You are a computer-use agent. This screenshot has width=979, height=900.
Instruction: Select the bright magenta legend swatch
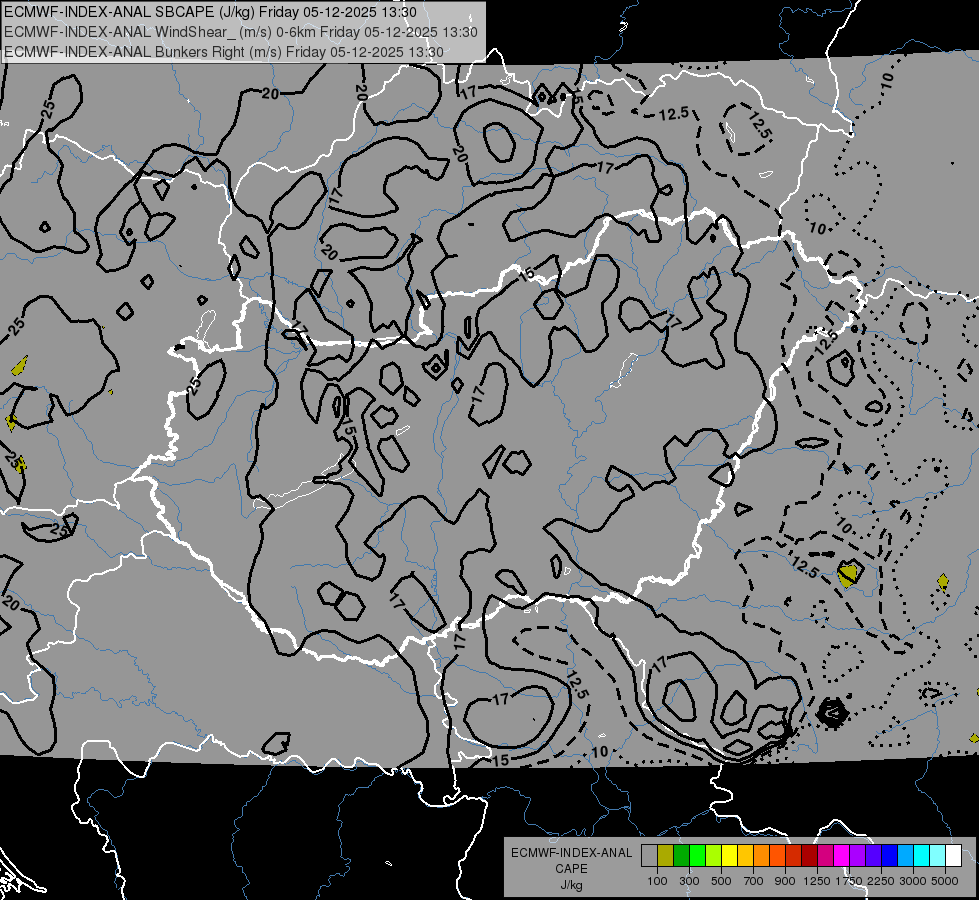841,855
